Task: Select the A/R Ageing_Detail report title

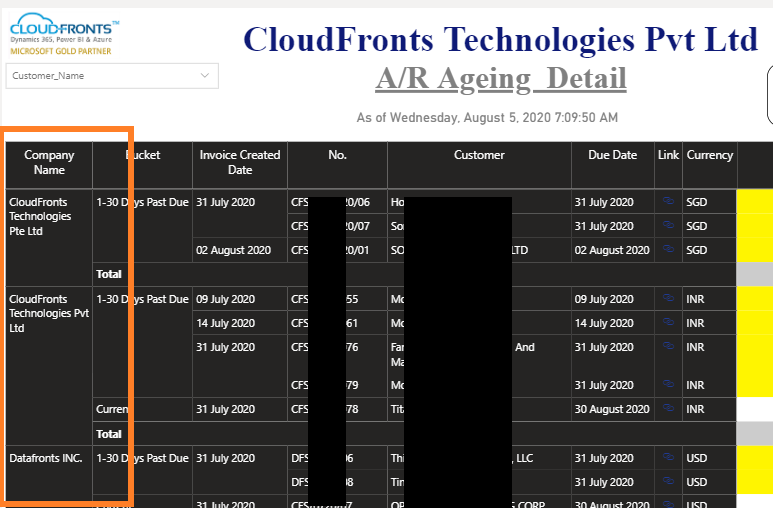Action: [501, 79]
